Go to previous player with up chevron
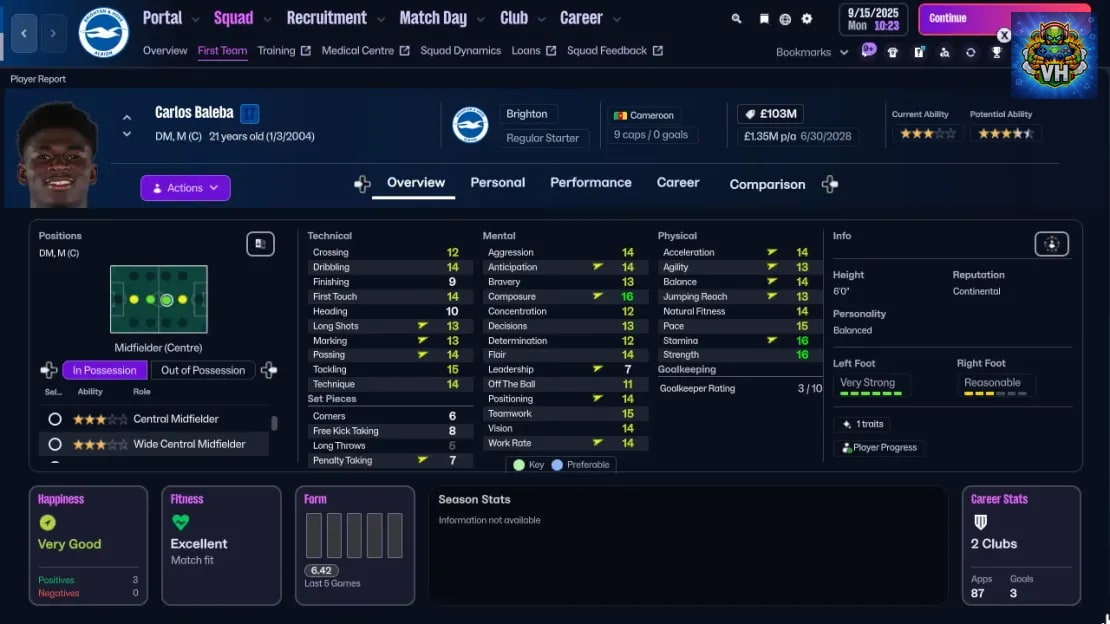This screenshot has height=624, width=1110. coord(127,118)
